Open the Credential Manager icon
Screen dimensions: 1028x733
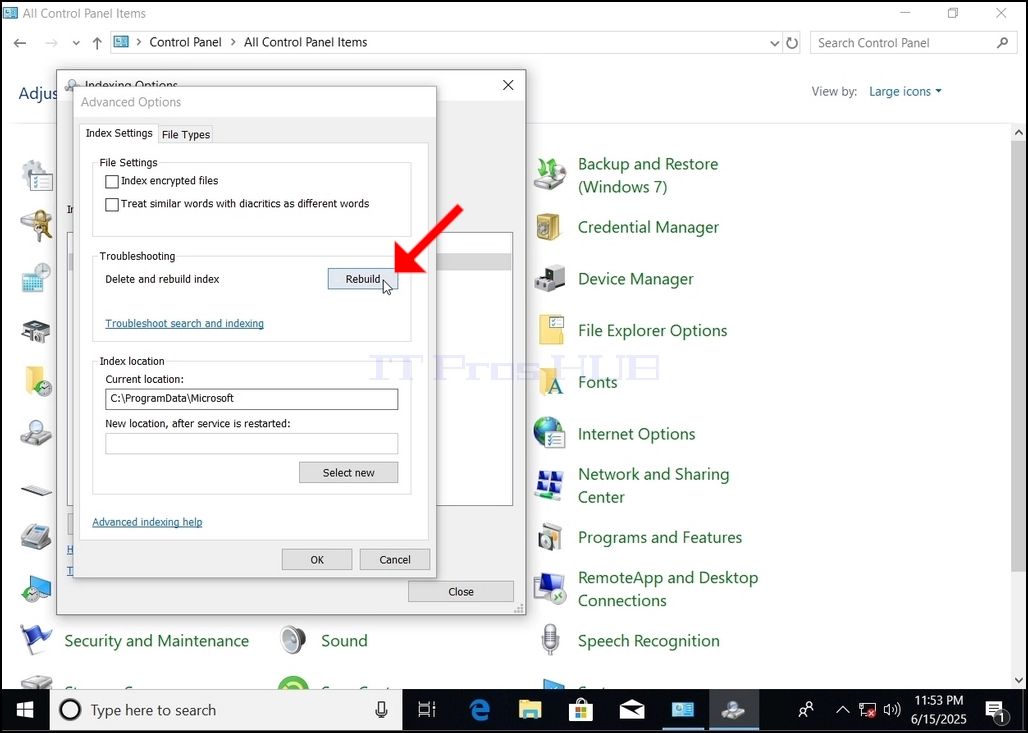(549, 228)
